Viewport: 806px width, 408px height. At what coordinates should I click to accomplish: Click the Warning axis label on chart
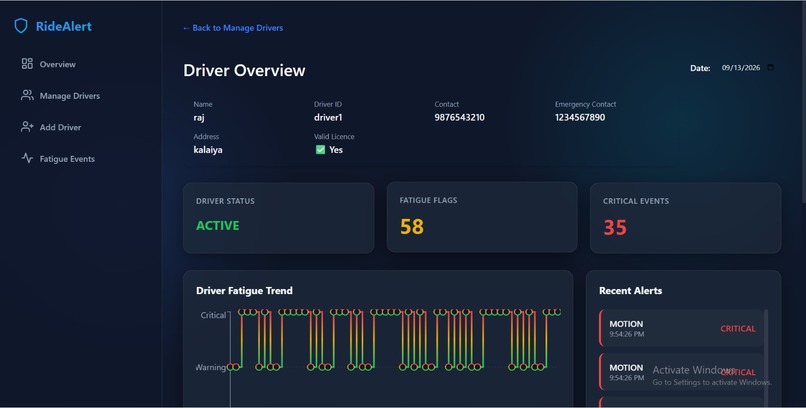point(211,367)
